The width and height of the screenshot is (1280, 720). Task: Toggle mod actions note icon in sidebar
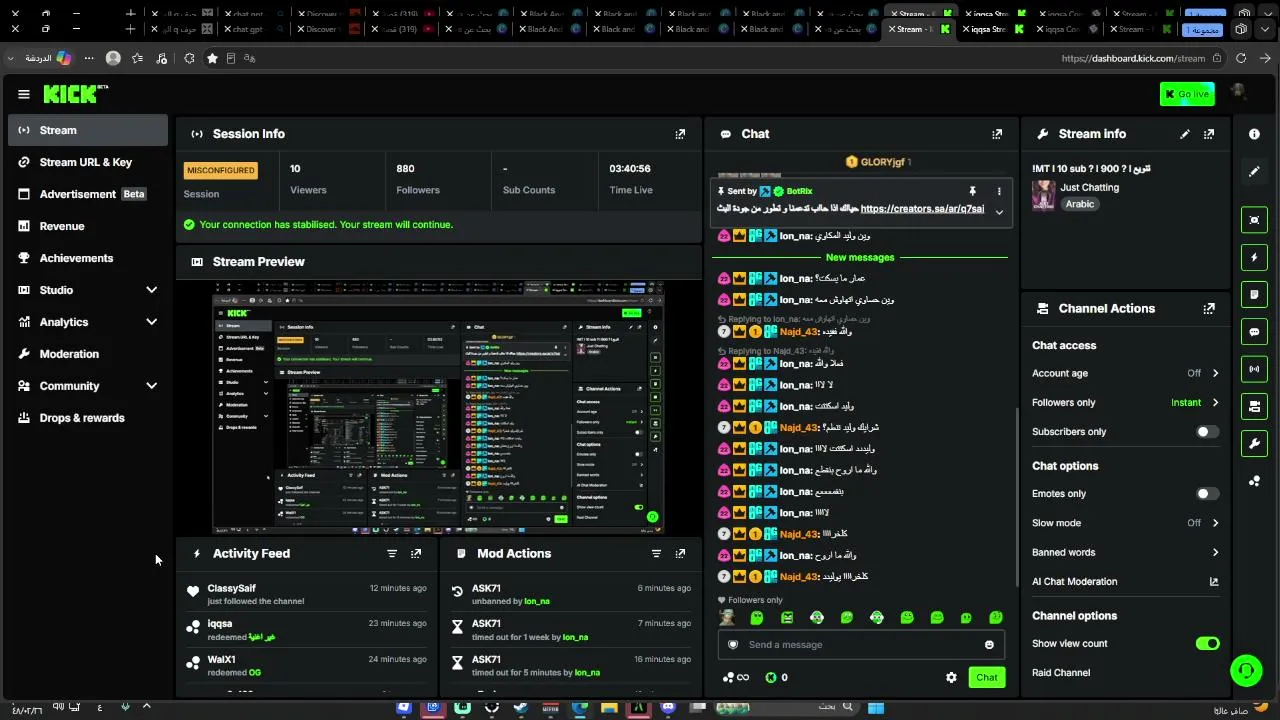tap(1254, 295)
